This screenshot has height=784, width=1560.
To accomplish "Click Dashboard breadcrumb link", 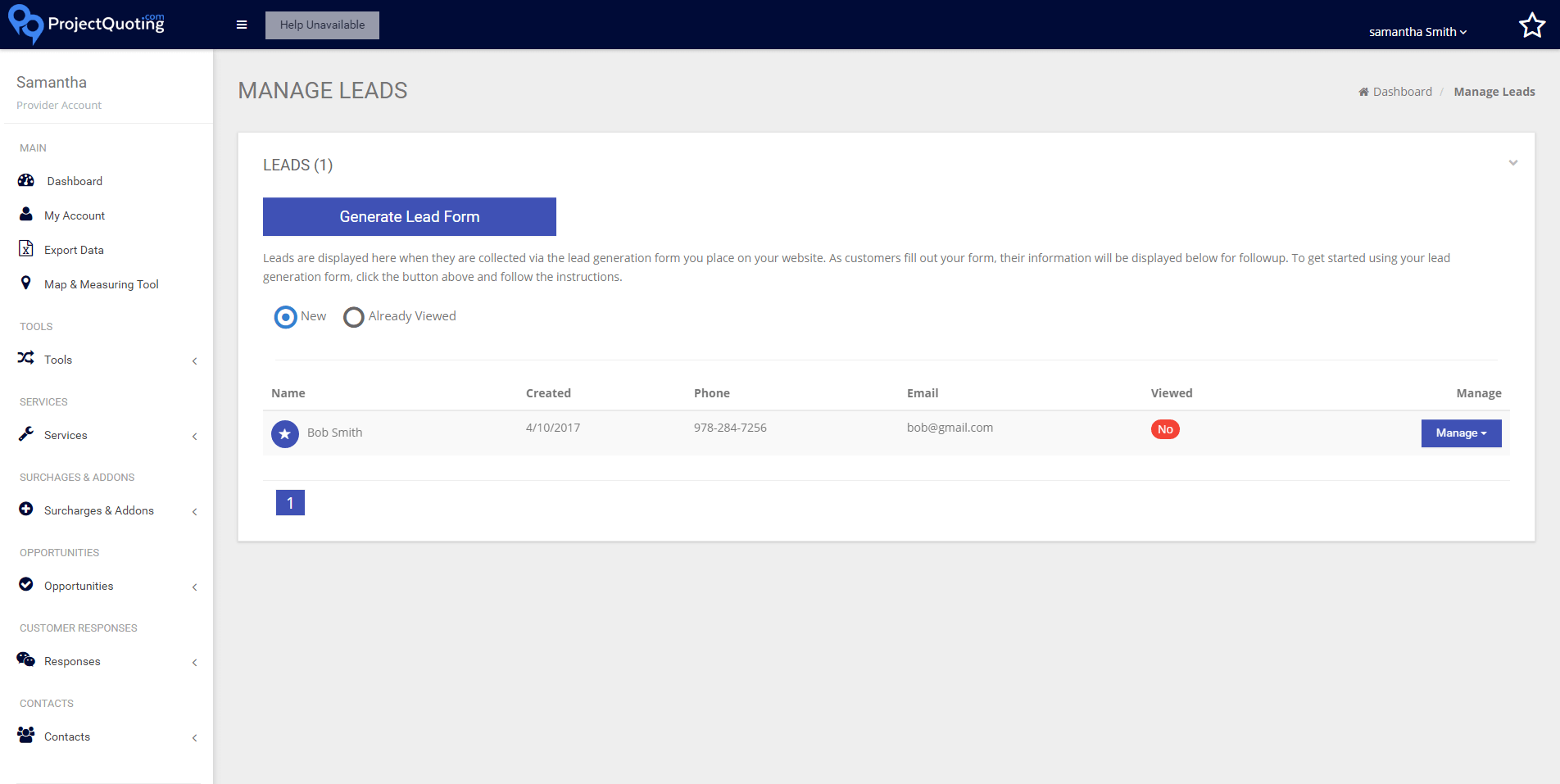I will 1403,92.
